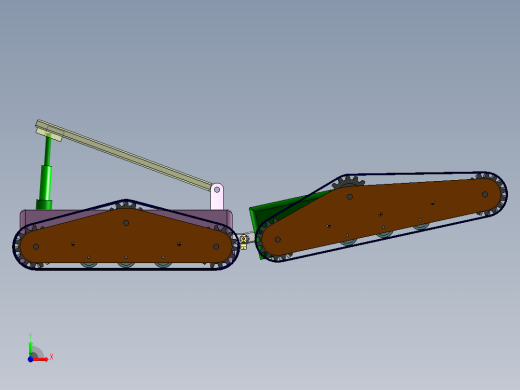Viewport: 520px width, 390px height.
Task: Select the tan mounting plate atop the cylinder rod
Action: 49,134
